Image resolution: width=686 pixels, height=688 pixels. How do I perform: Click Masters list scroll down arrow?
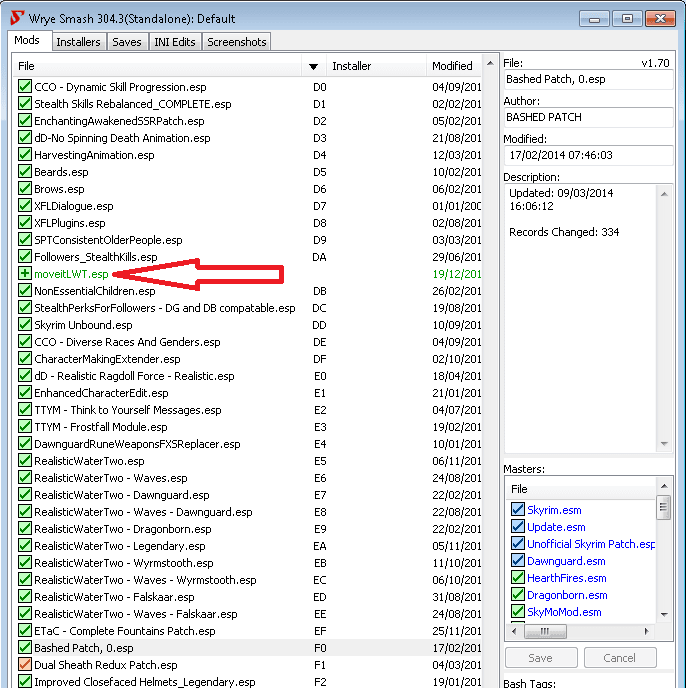tap(664, 614)
